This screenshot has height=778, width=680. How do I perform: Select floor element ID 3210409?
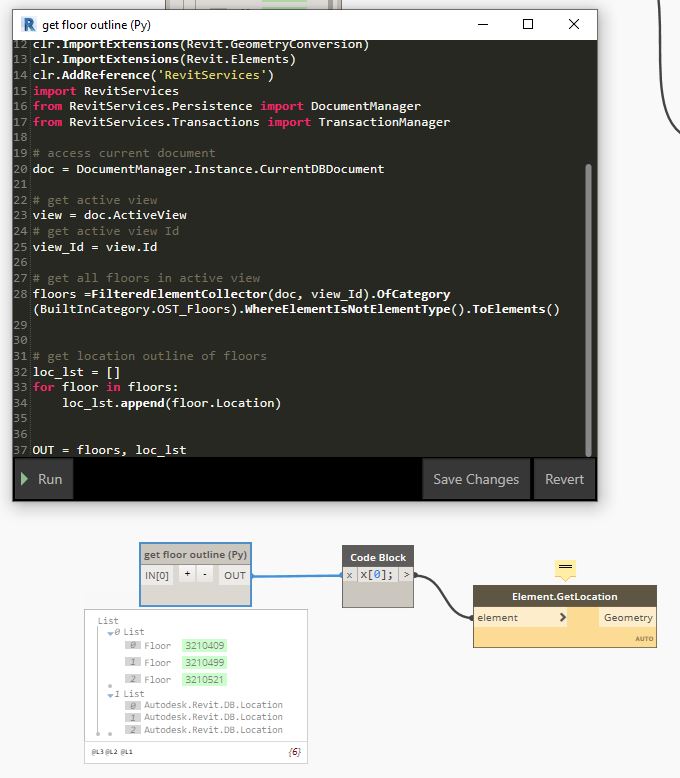(204, 646)
